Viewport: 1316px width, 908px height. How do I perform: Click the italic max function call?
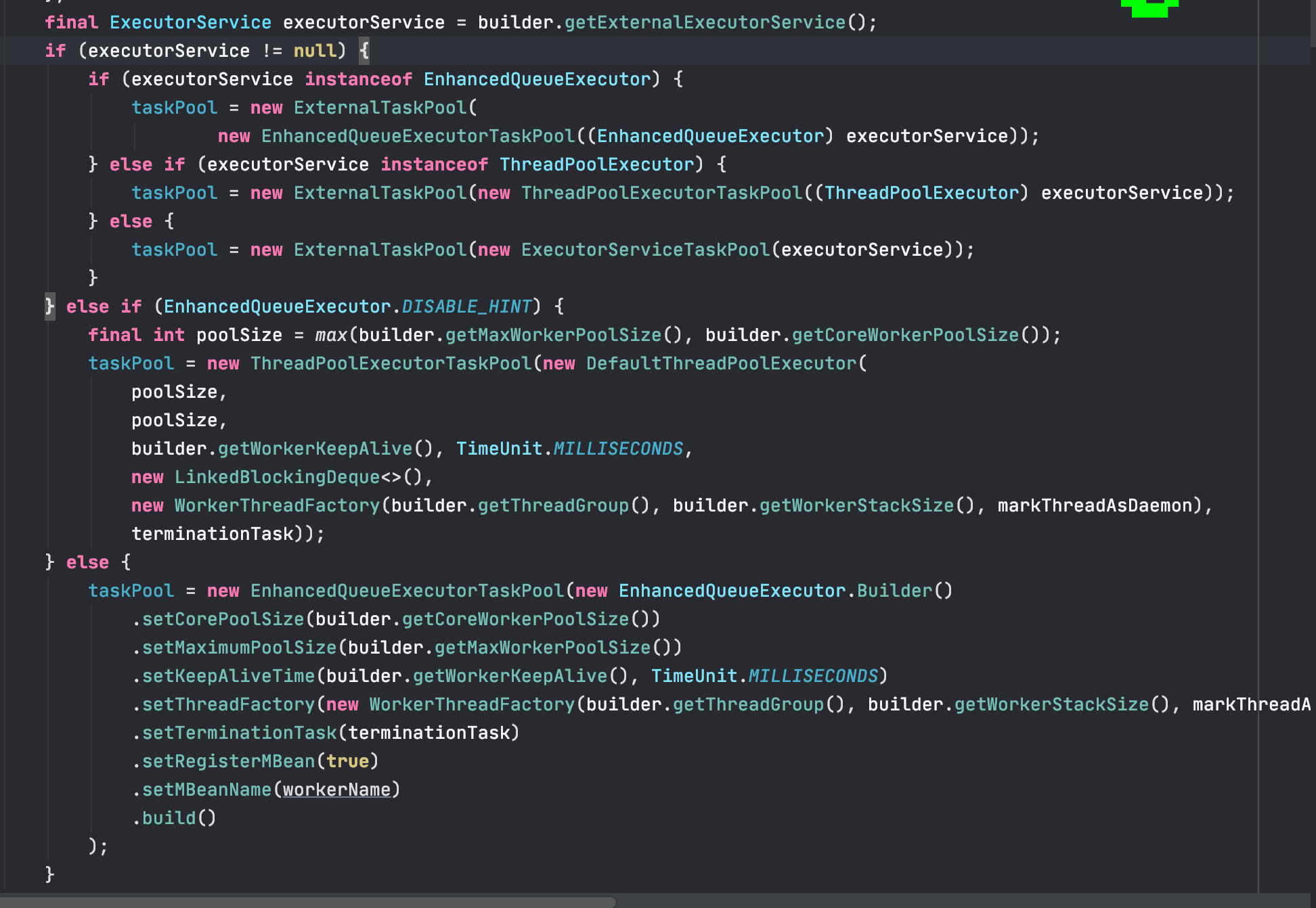tap(330, 335)
